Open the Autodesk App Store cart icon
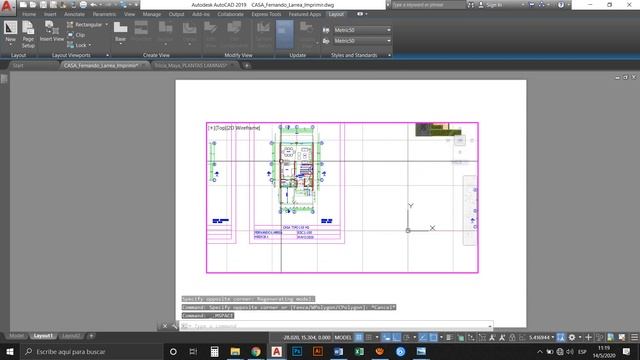The height and width of the screenshot is (360, 640). [x=531, y=5]
